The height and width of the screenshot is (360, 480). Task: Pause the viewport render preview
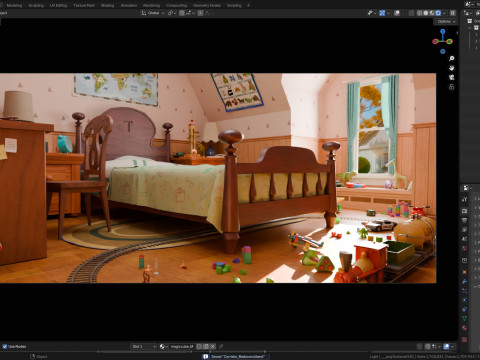(453, 13)
